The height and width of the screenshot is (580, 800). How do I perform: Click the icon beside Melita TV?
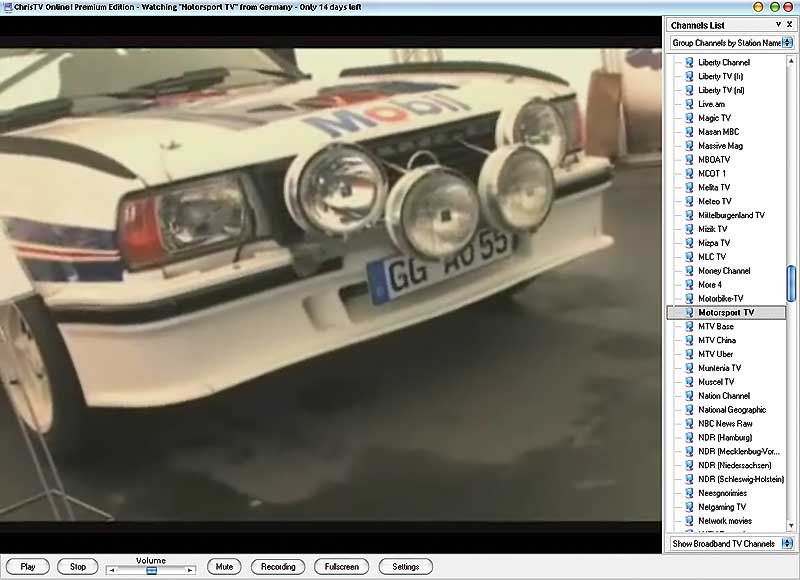click(689, 187)
